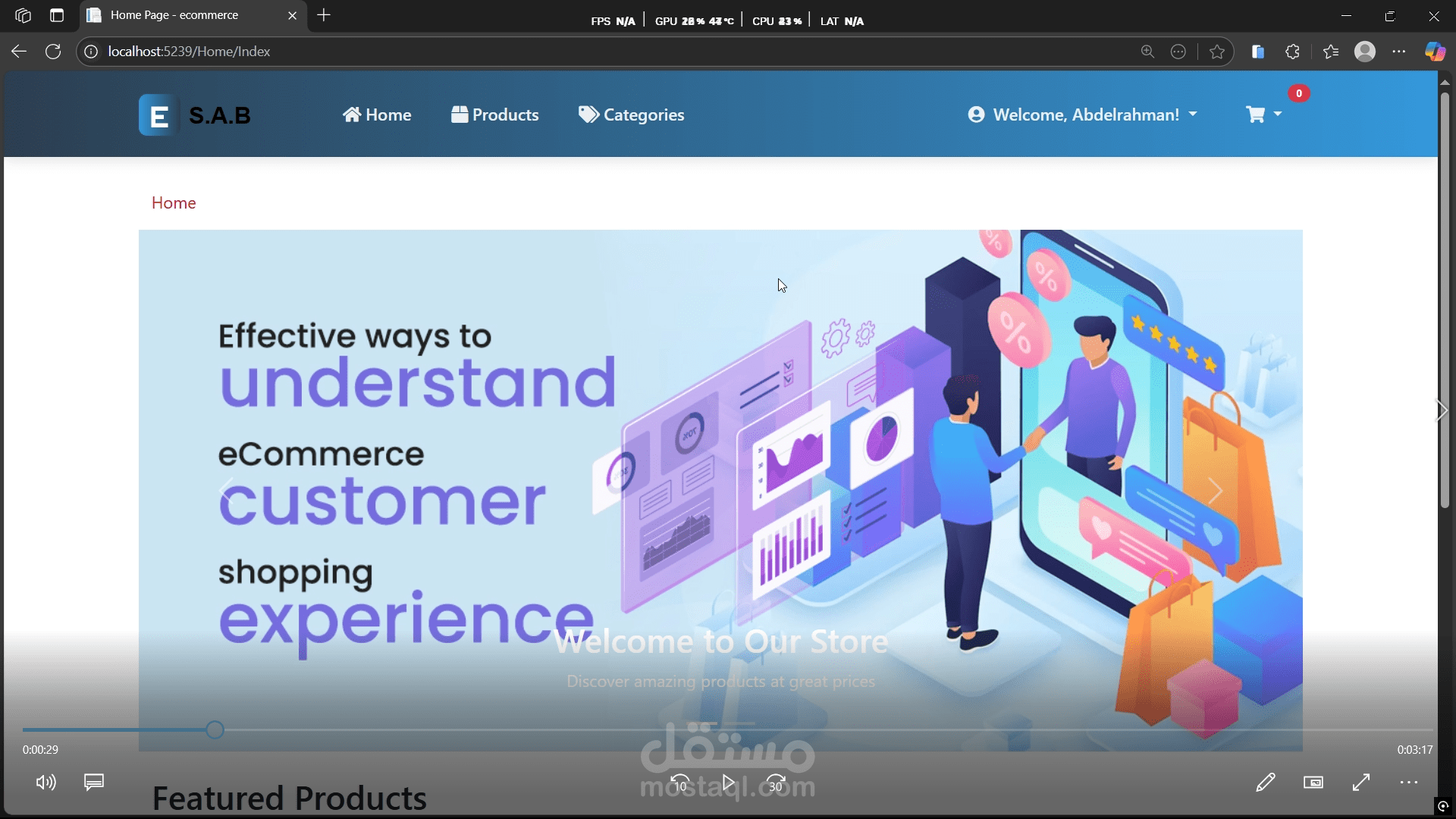Screen dimensions: 1456x819
Task: Click the S.A.B store logo
Action: coord(195,115)
